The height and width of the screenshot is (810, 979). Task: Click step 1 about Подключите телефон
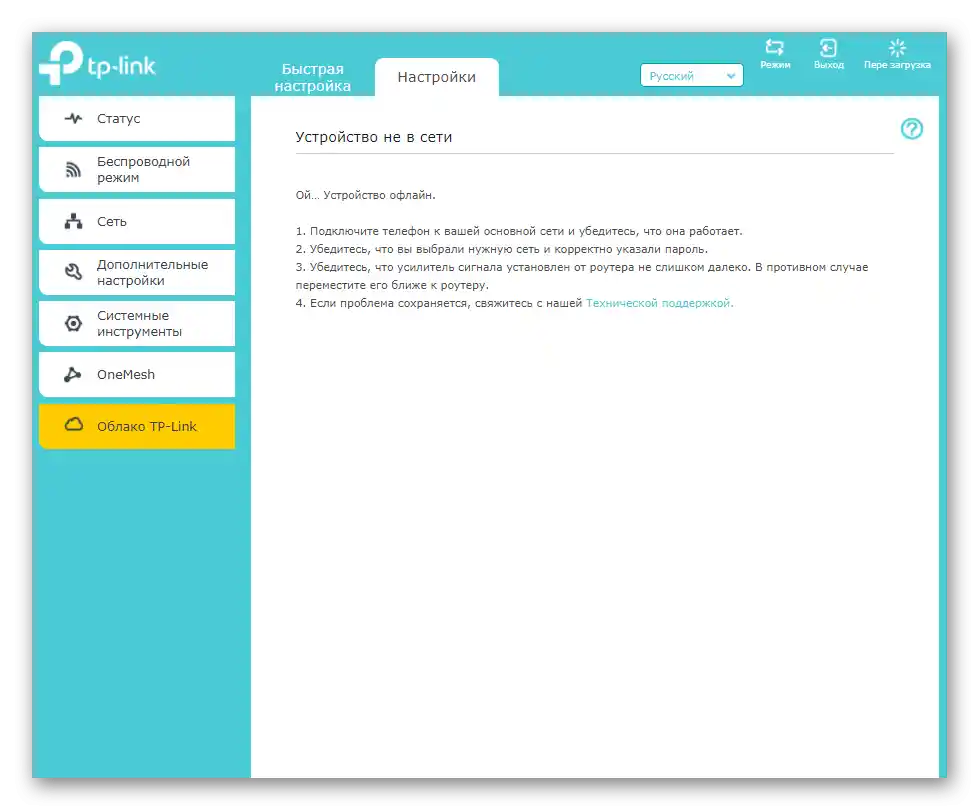pos(519,231)
